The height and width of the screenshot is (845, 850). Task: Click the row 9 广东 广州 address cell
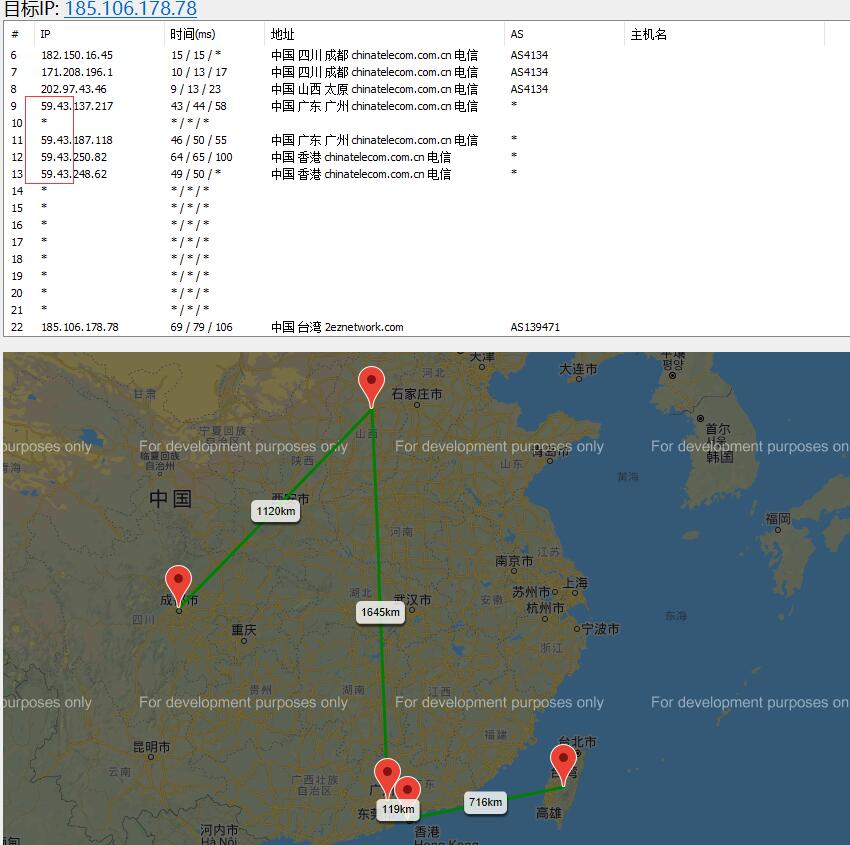(x=374, y=106)
